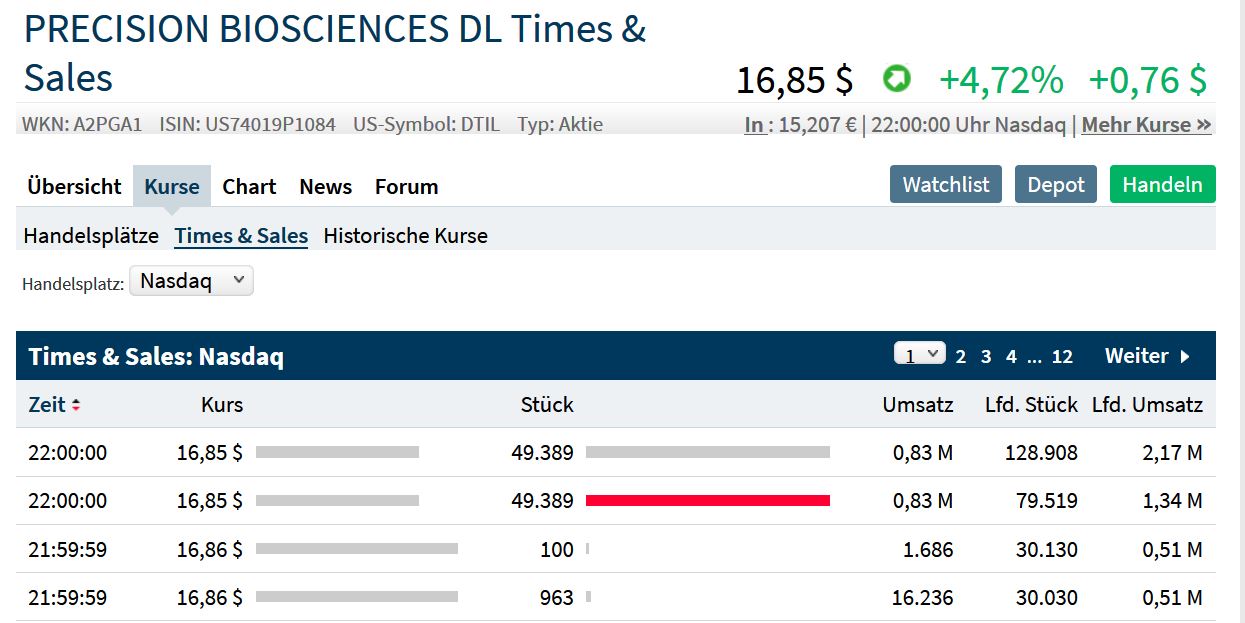Viewport: 1245px width, 623px height.
Task: Open the Handelsplatz Nasdaq dropdown
Action: [191, 281]
